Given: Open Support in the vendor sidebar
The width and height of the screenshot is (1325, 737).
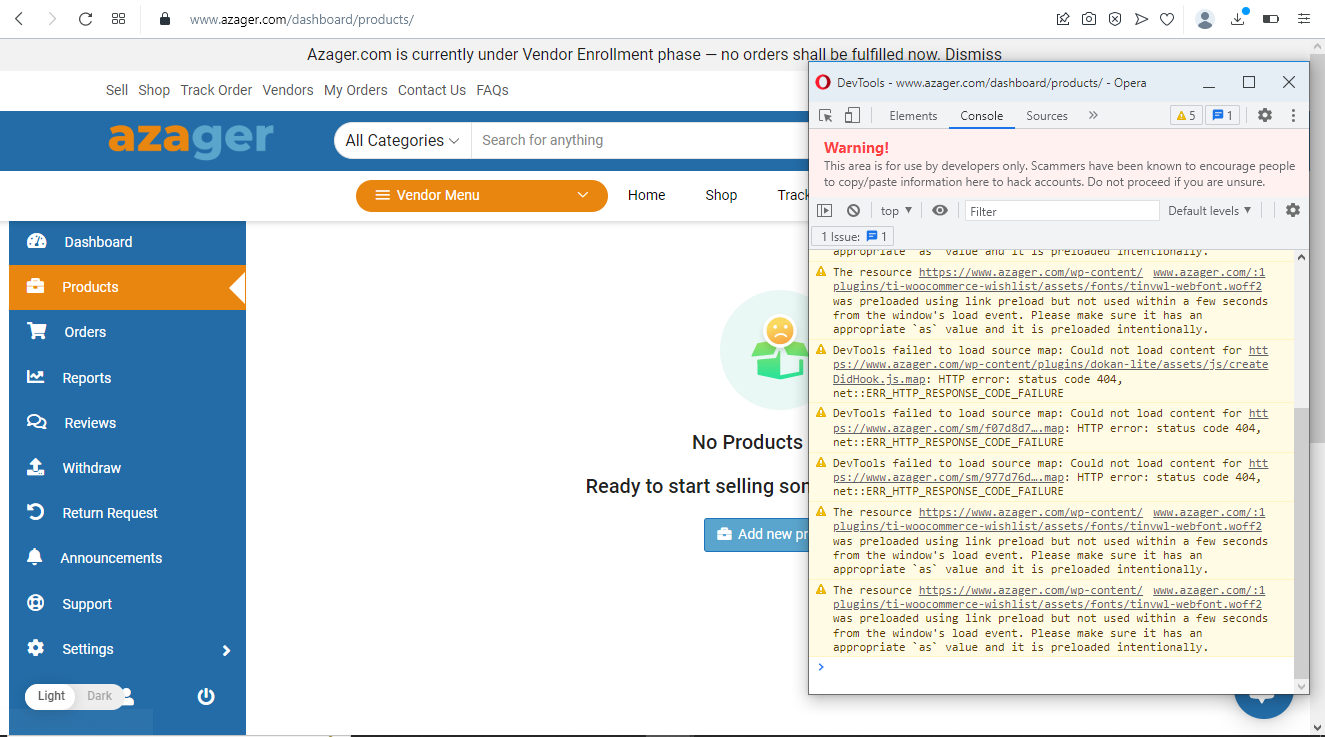Looking at the screenshot, I should tap(127, 604).
